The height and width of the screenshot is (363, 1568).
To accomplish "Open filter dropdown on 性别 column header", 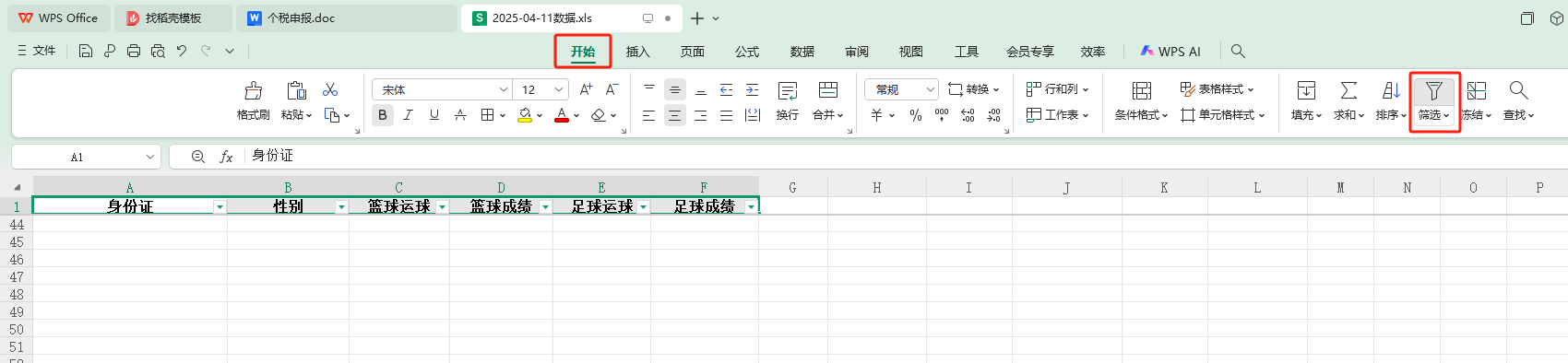I will [341, 207].
